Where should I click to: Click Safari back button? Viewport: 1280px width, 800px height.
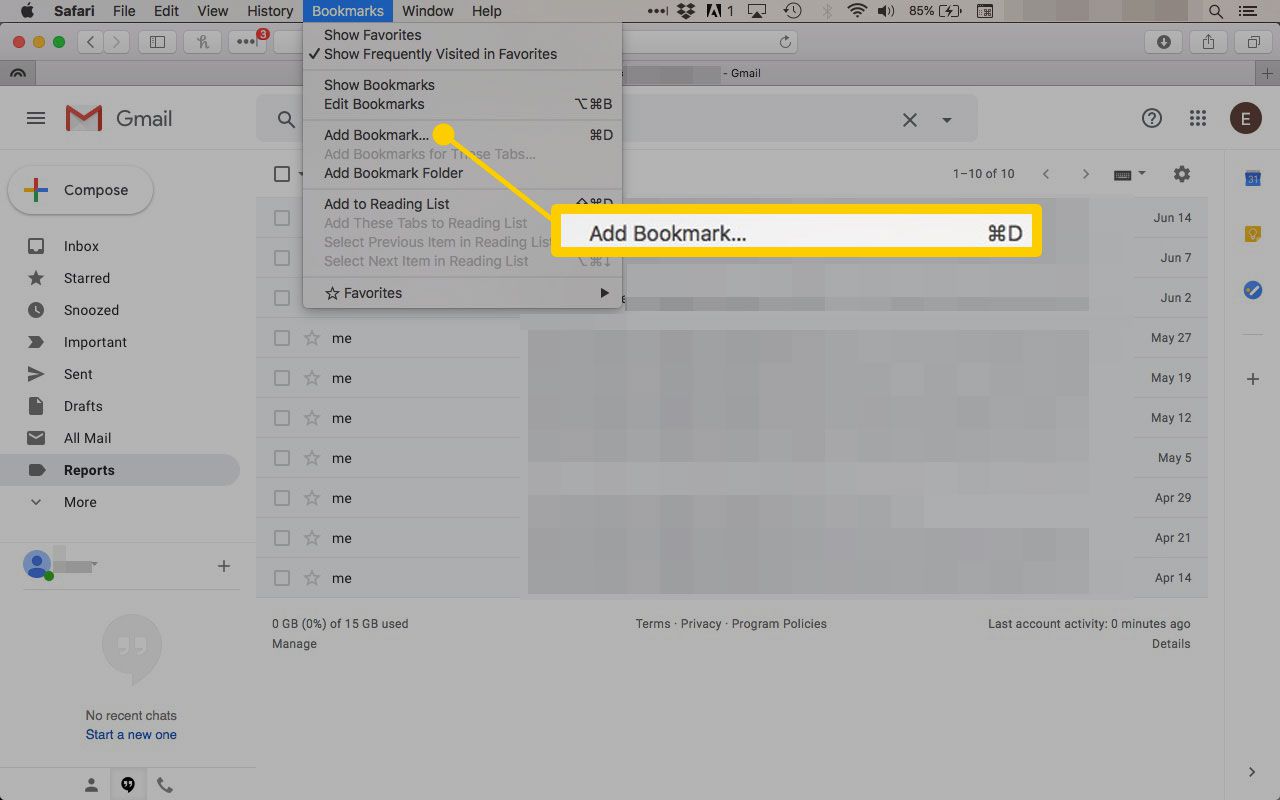point(91,42)
